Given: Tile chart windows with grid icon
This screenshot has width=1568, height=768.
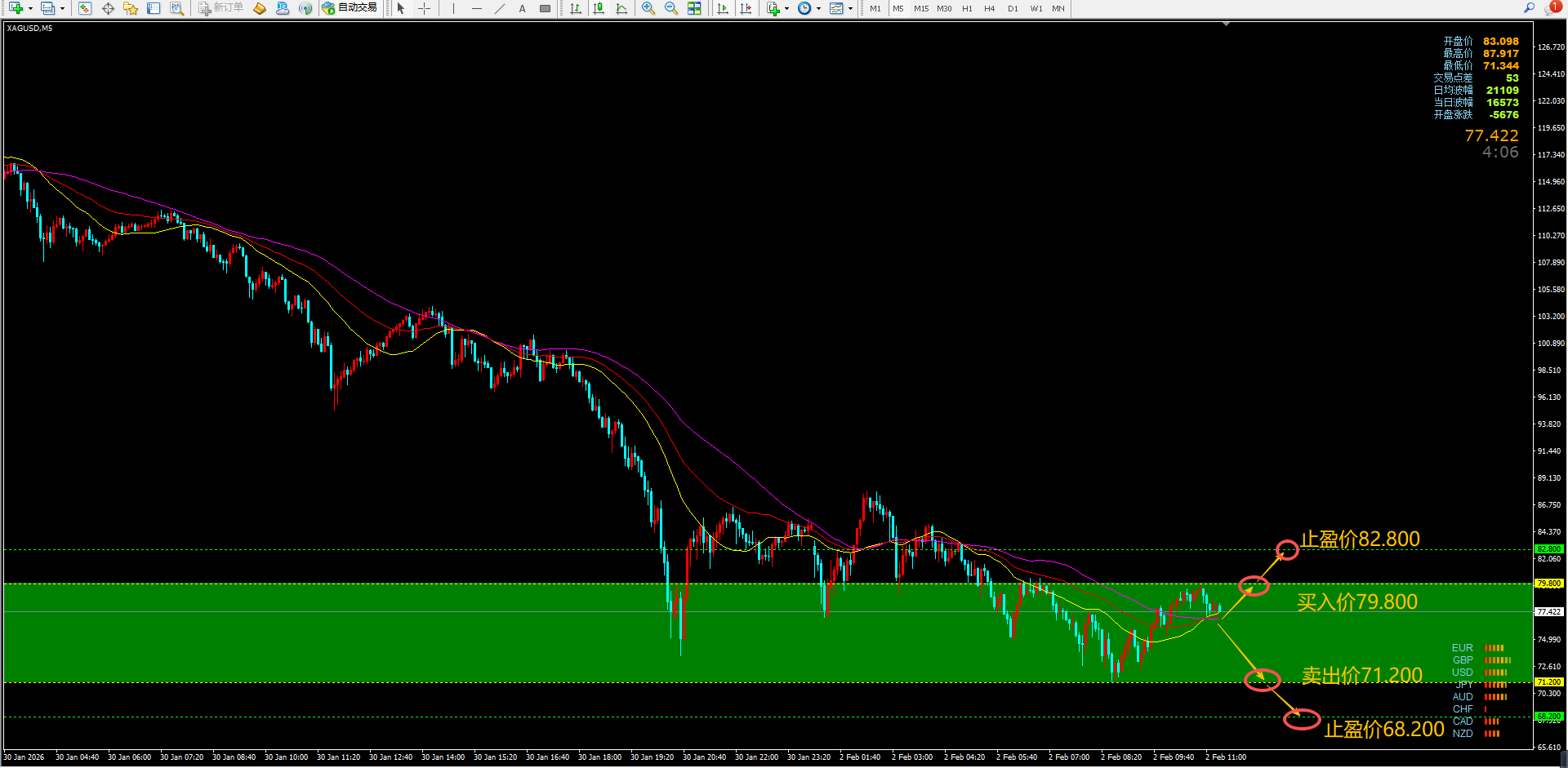Looking at the screenshot, I should pyautogui.click(x=694, y=8).
